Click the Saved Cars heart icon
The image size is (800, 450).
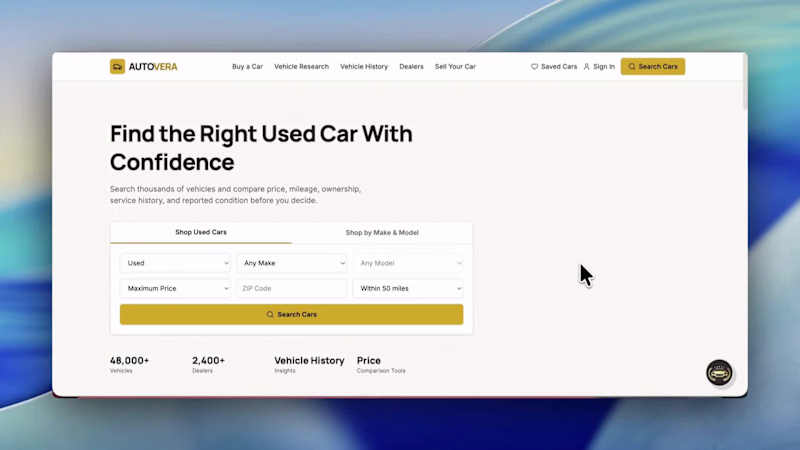534,67
